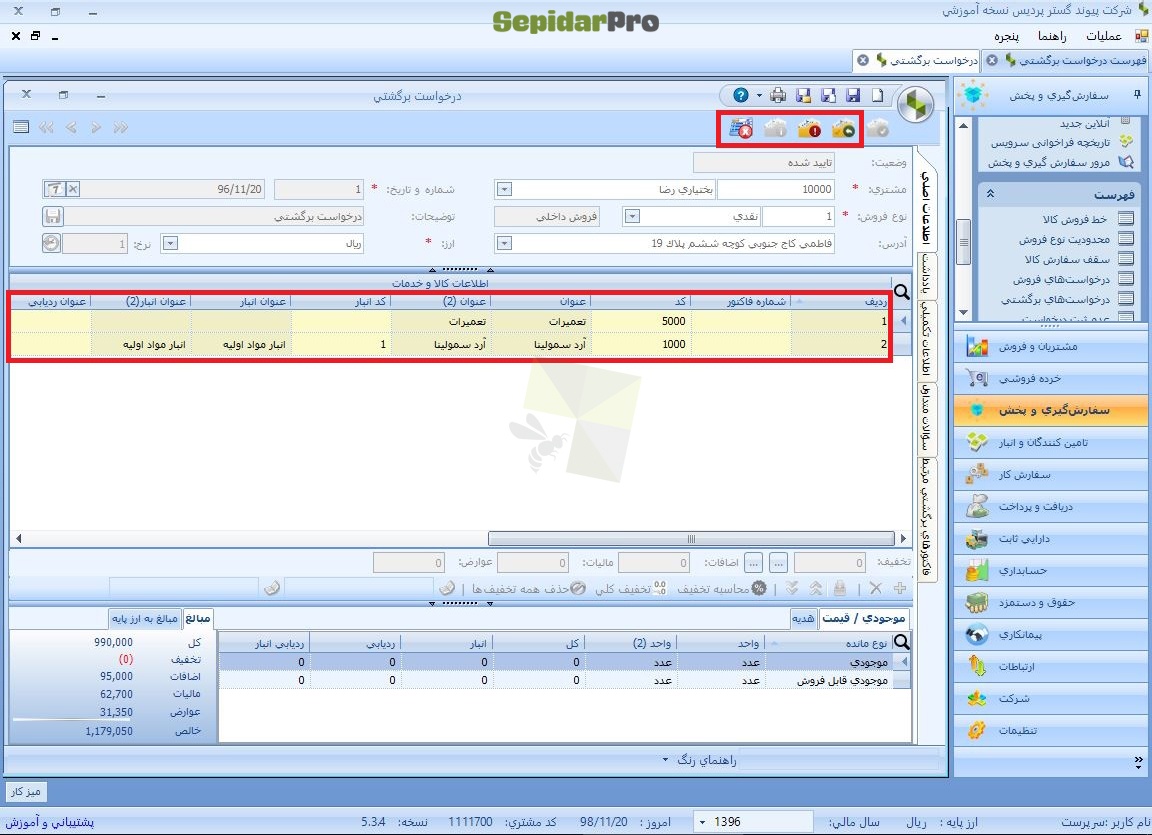Open the مشتریان و فروش module

[x=1051, y=346]
